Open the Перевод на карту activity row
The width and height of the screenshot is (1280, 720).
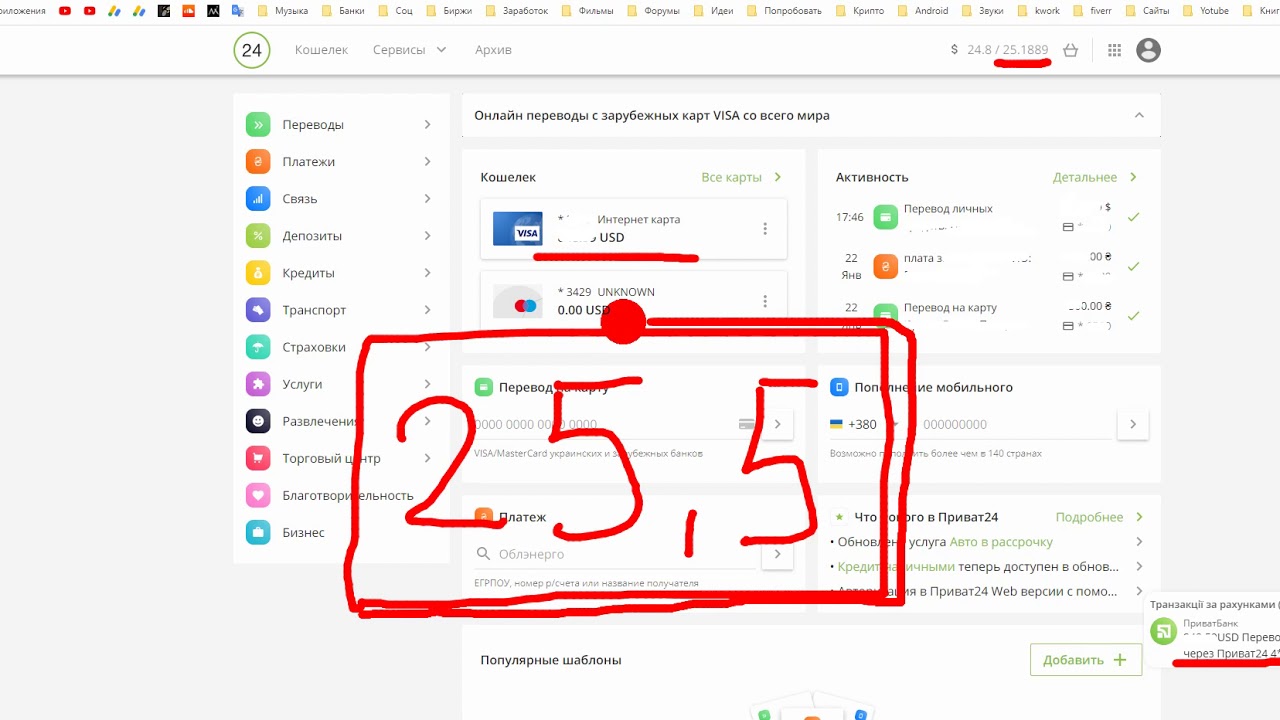(x=989, y=315)
